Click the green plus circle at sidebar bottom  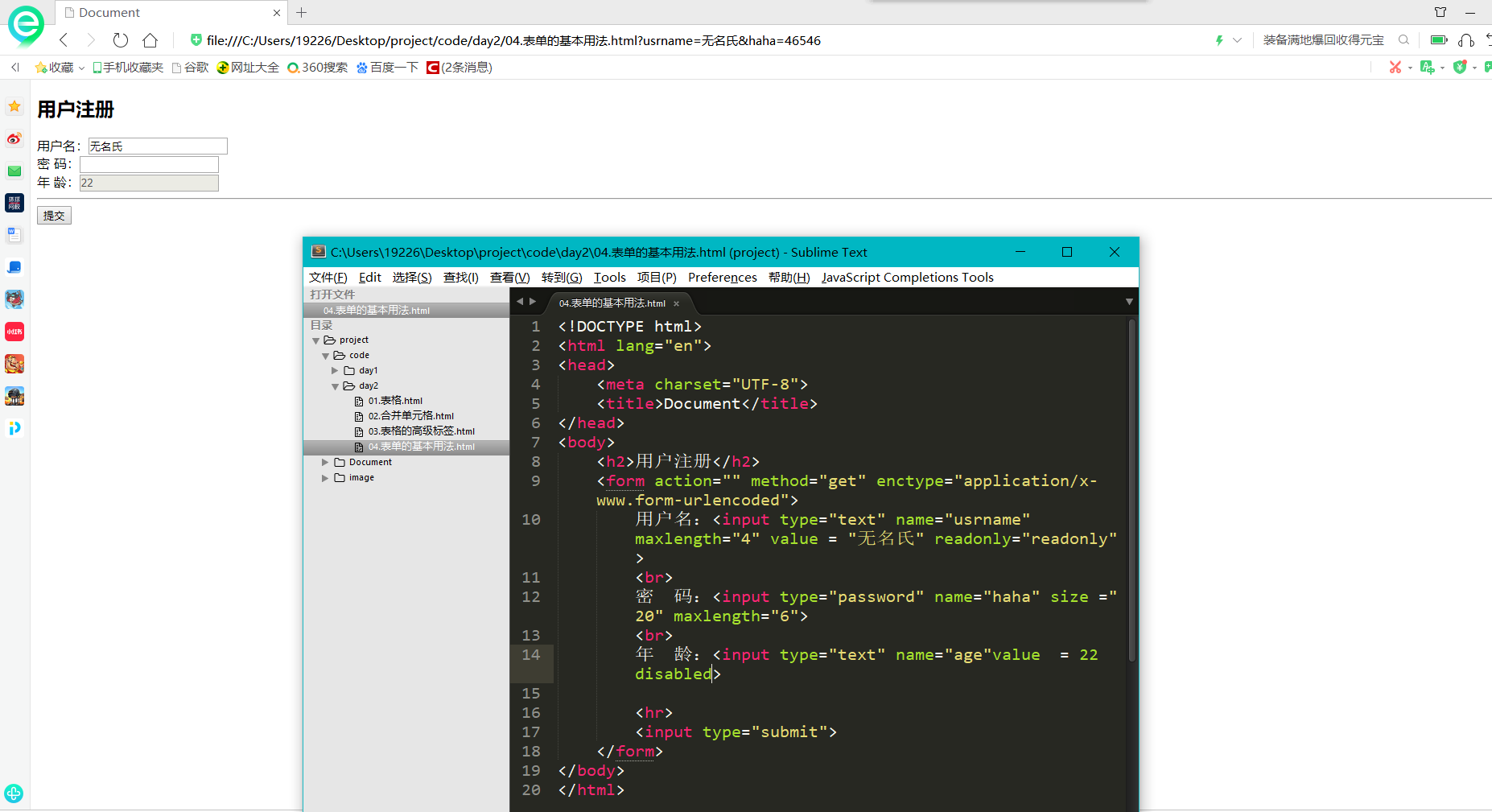coord(14,793)
